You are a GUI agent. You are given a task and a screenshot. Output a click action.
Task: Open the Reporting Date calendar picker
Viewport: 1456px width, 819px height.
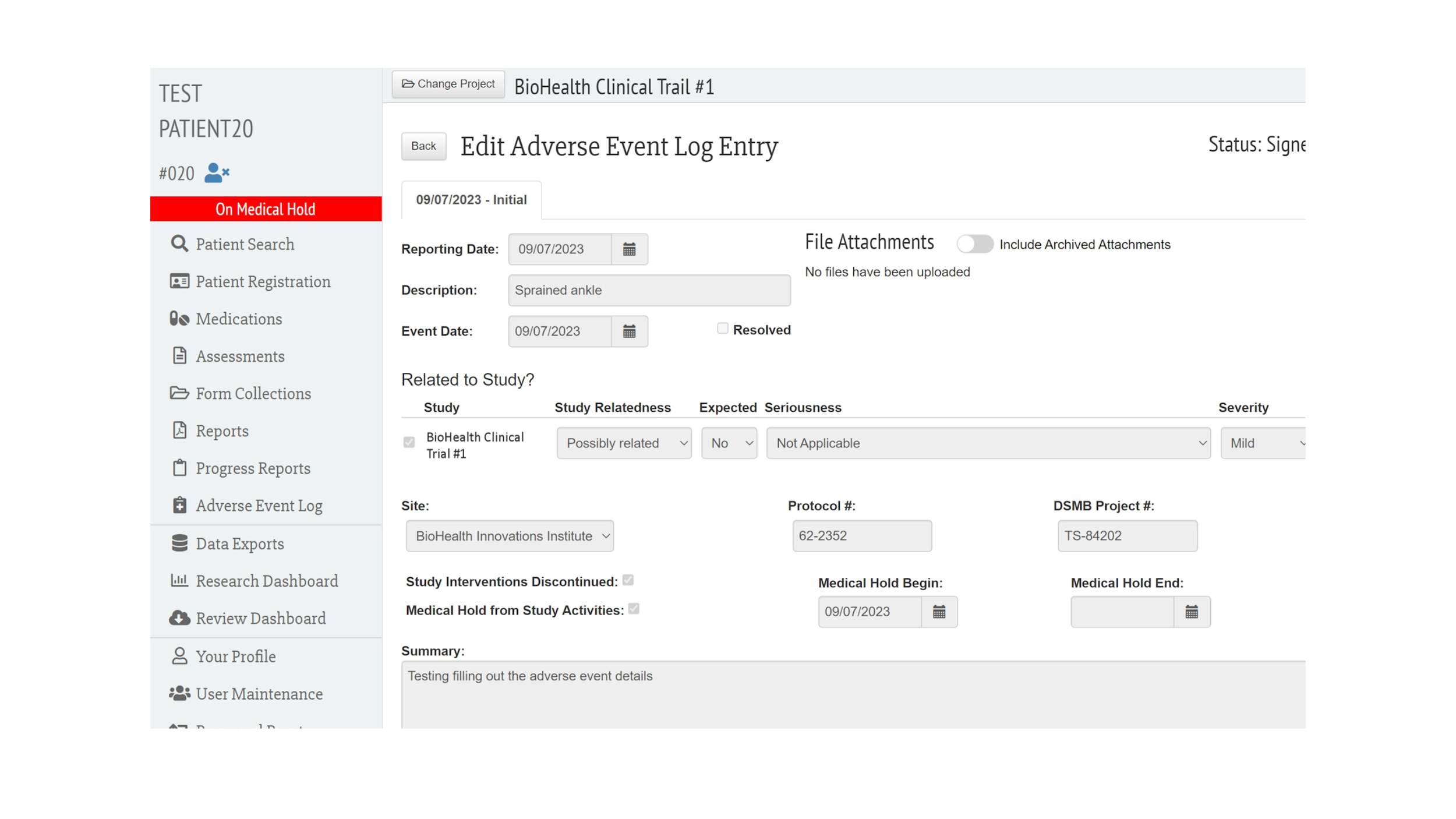[629, 249]
